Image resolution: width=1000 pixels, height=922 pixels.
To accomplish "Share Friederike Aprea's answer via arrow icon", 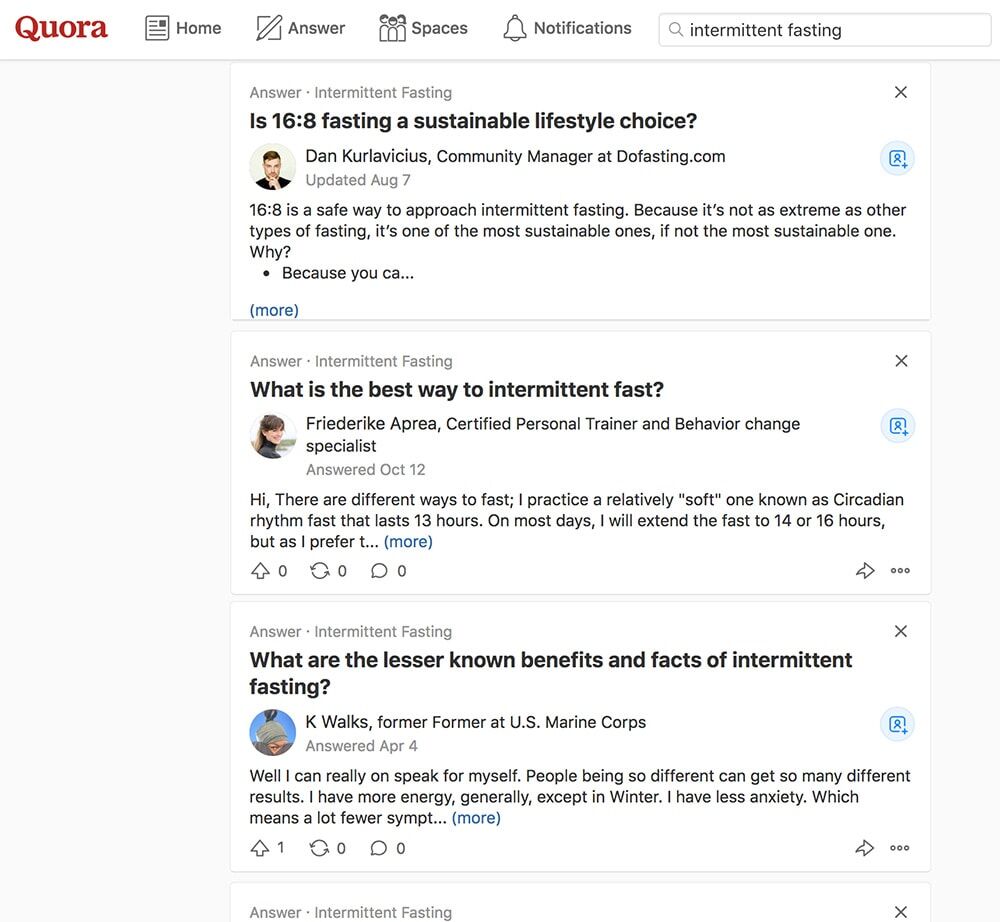I will 865,571.
